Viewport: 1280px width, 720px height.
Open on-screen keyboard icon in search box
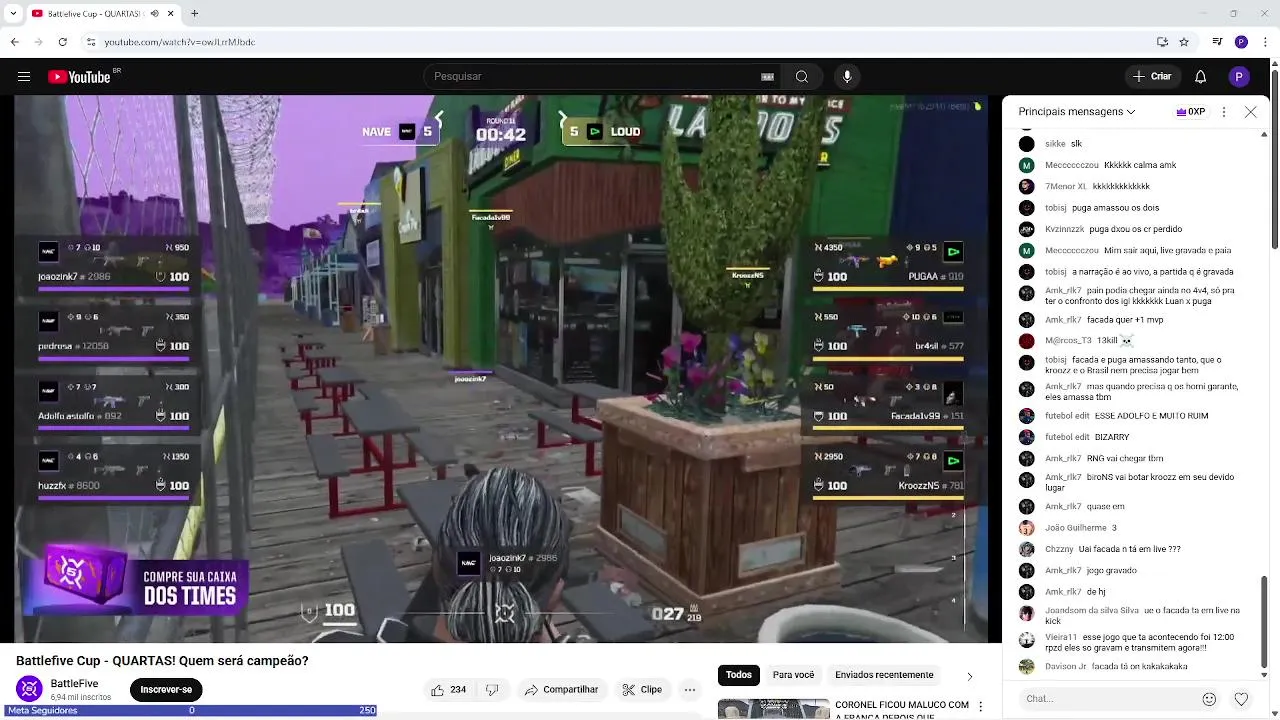click(x=767, y=77)
